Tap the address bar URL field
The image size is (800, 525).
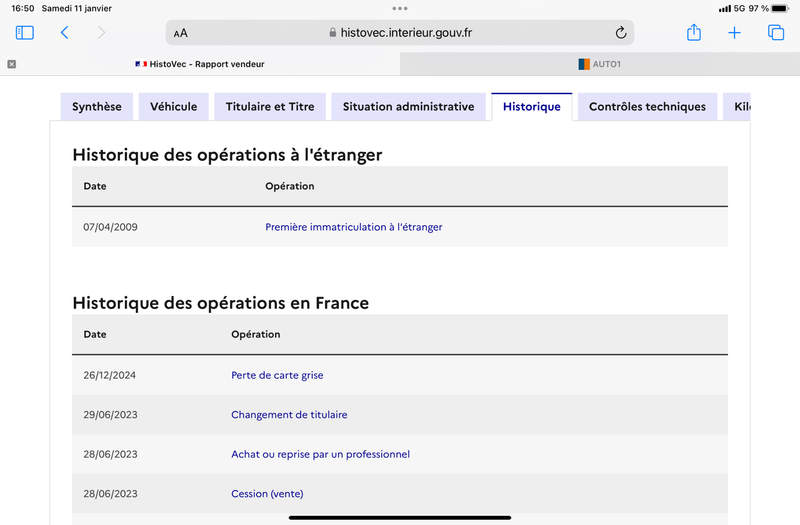[x=399, y=33]
